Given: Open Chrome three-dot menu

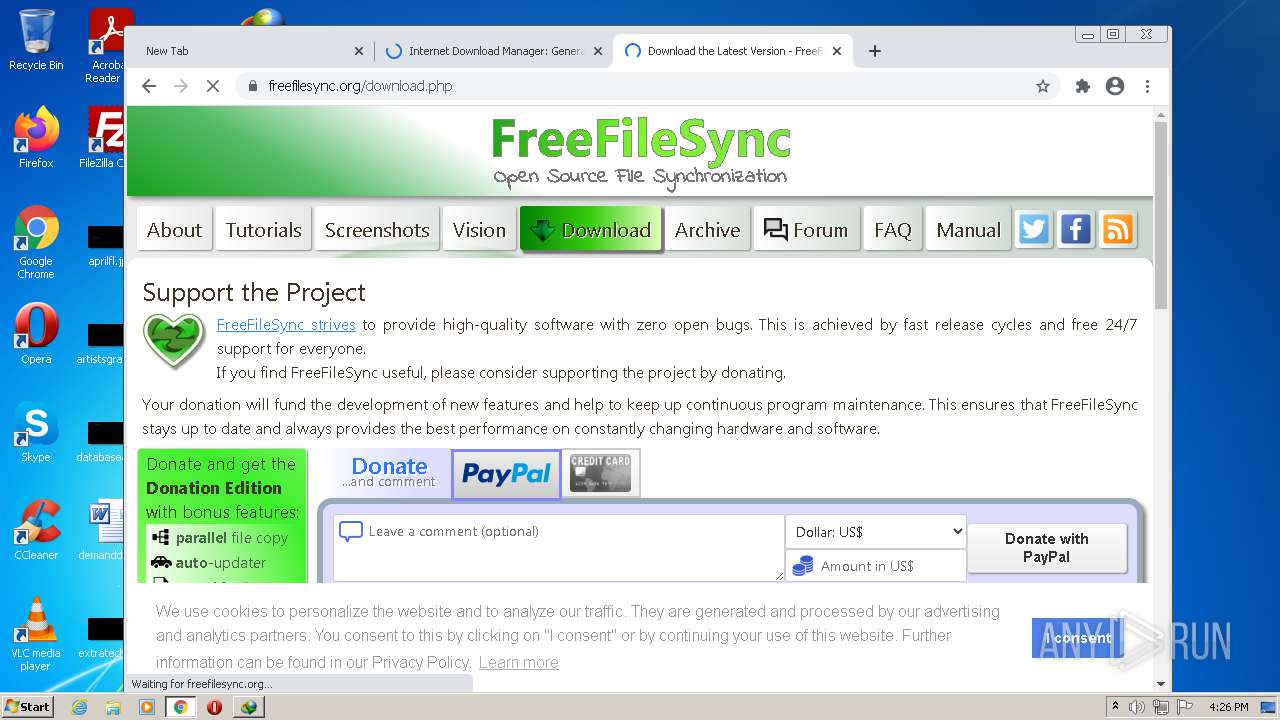Looking at the screenshot, I should coord(1148,86).
